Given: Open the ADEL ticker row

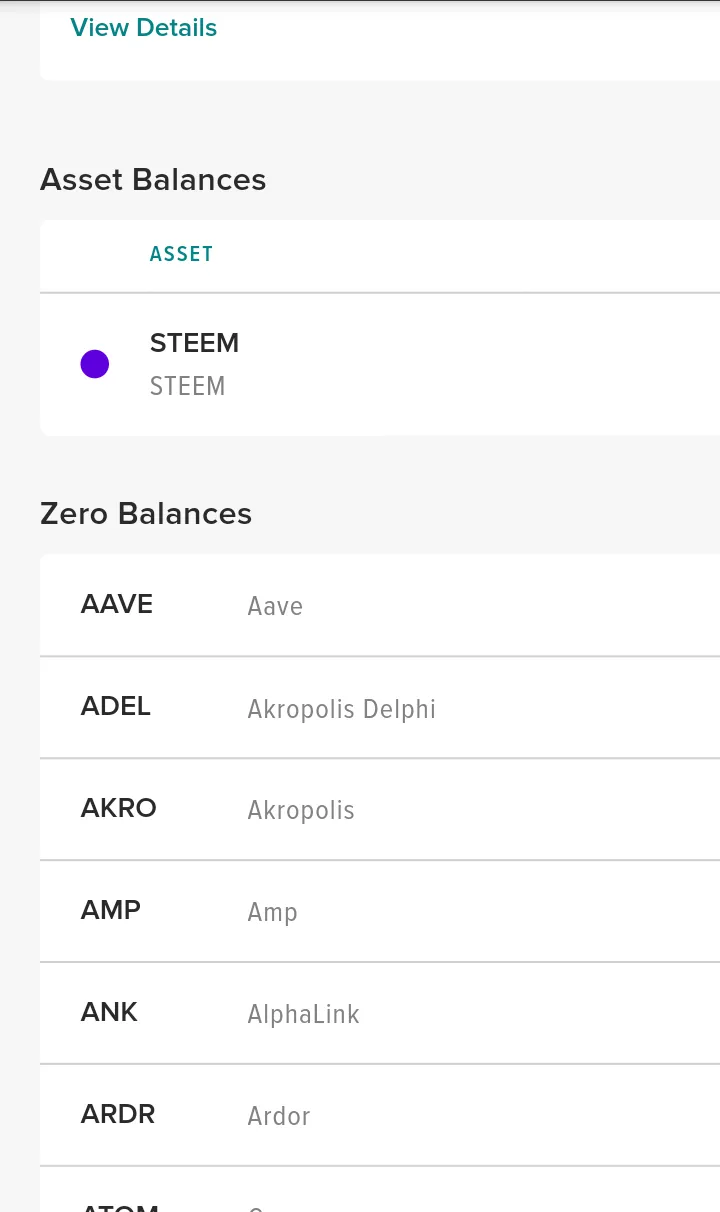Looking at the screenshot, I should (x=380, y=707).
